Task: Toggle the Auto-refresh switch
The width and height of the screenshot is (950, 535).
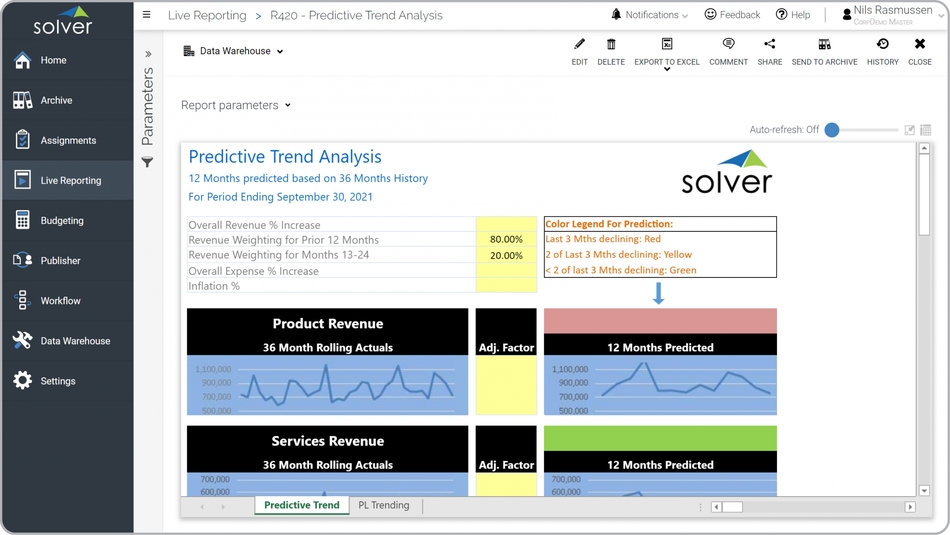Action: (832, 130)
